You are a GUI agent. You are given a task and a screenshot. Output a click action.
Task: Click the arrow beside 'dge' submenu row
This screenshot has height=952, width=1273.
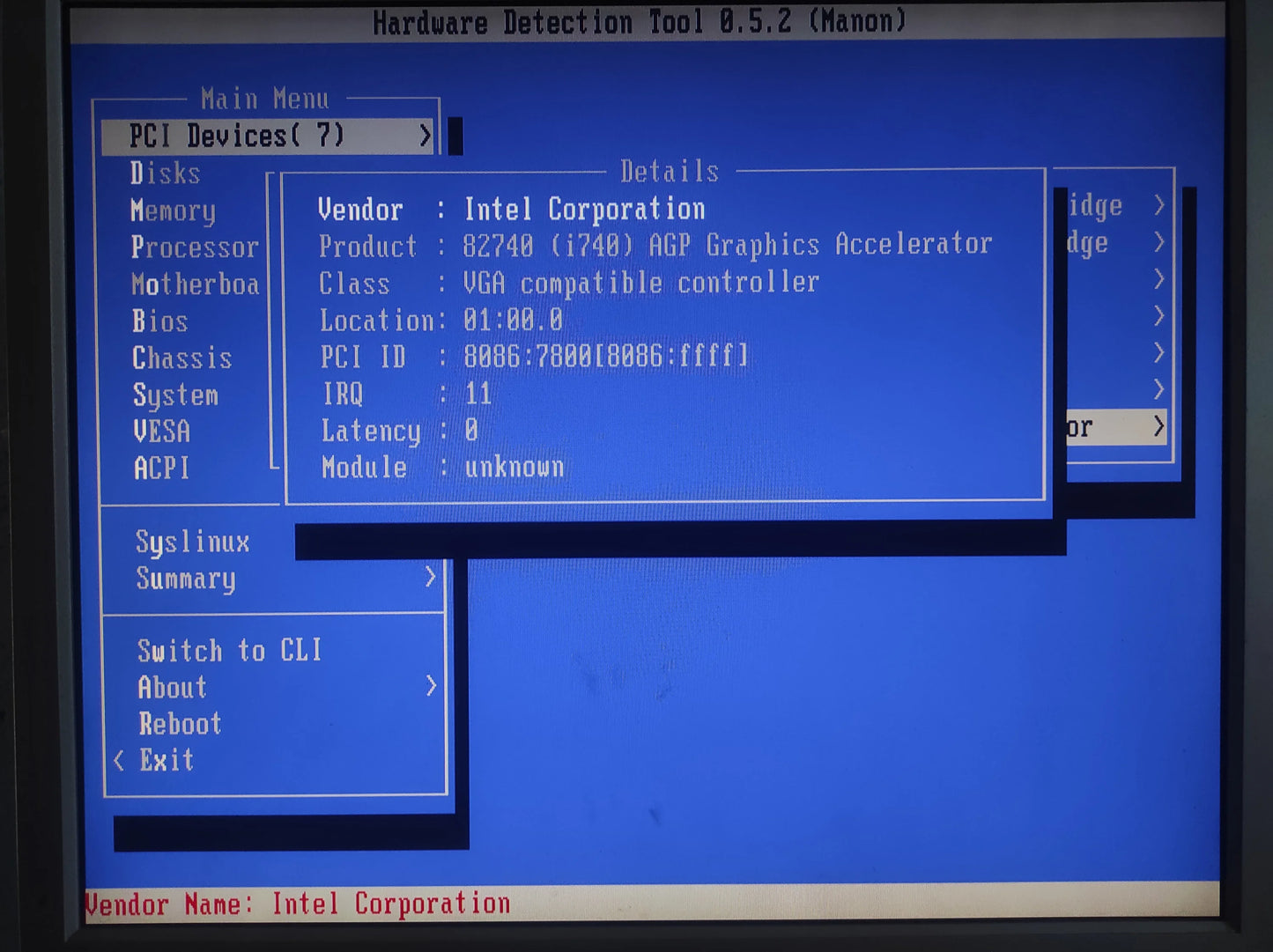click(x=1159, y=242)
